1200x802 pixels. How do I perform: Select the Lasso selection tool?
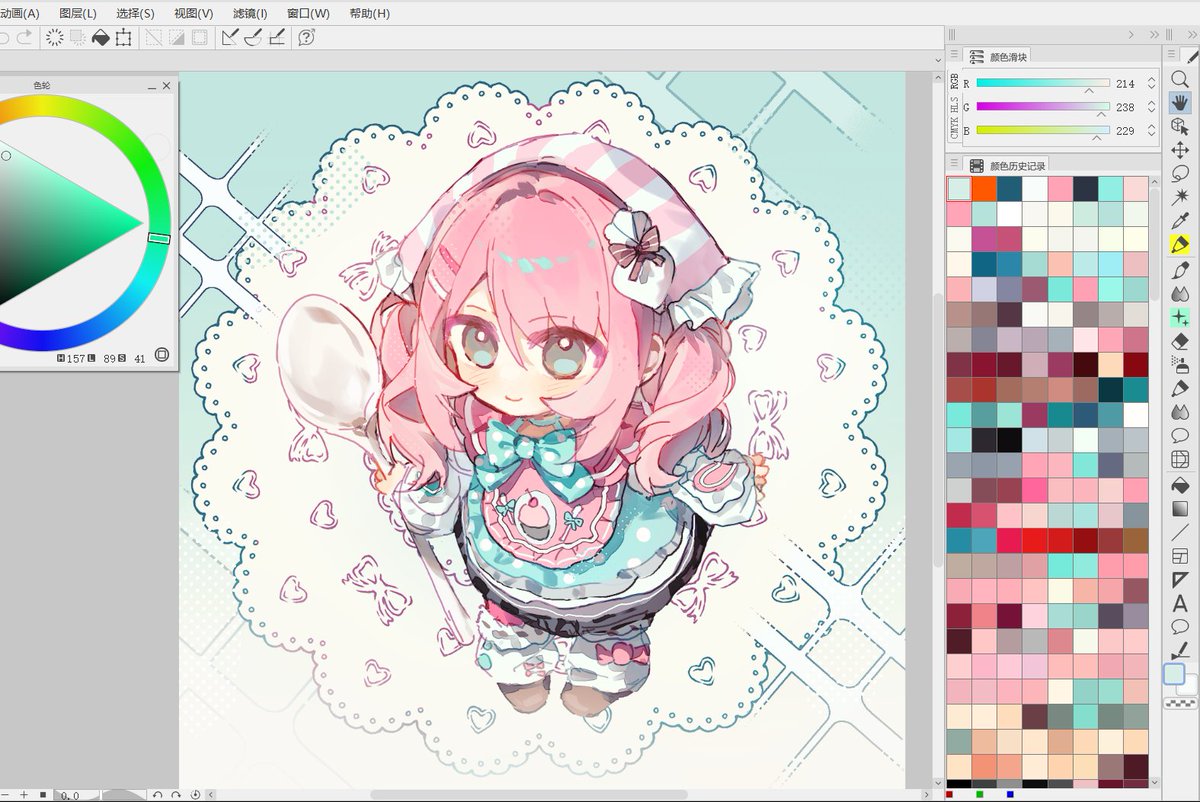tap(1180, 174)
